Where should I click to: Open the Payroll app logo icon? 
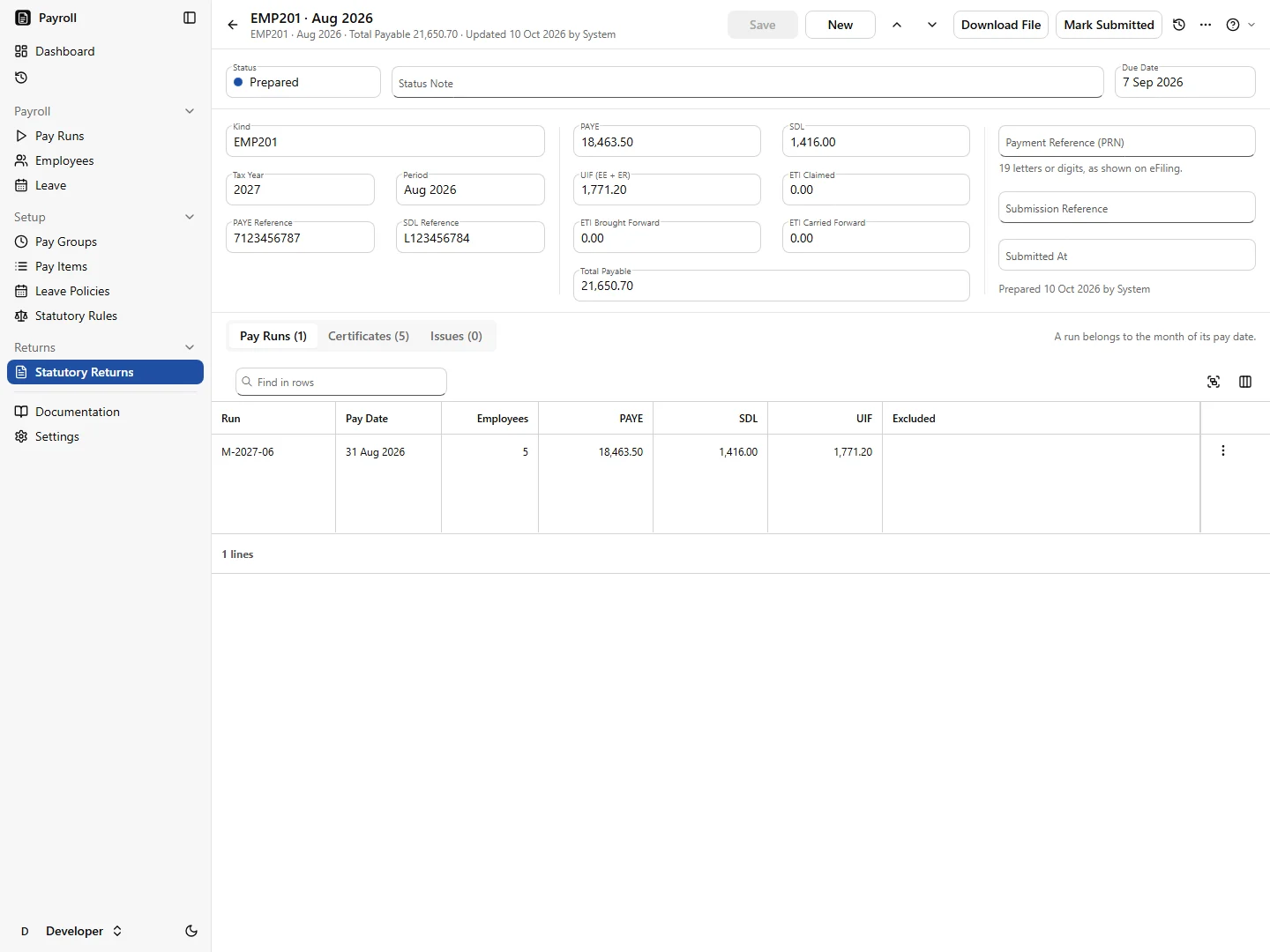pos(23,18)
